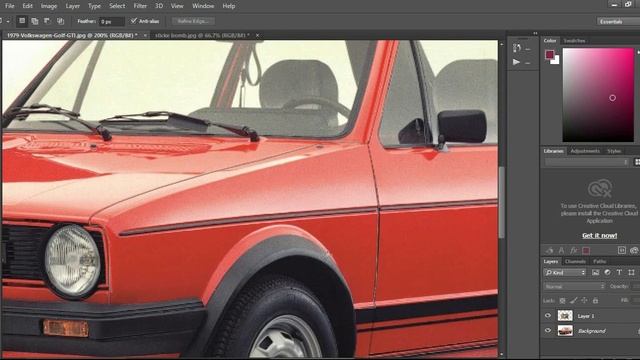Filter layers by shape layers icon

(631, 272)
